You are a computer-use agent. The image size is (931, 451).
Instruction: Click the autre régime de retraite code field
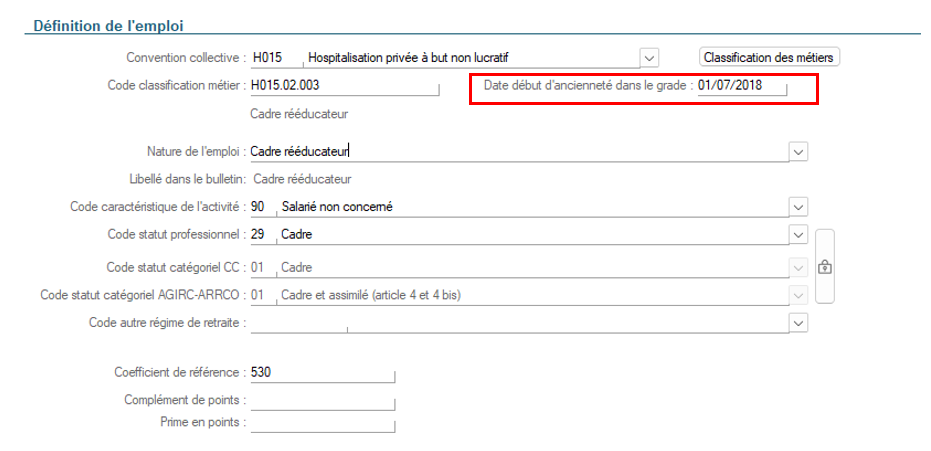point(299,323)
